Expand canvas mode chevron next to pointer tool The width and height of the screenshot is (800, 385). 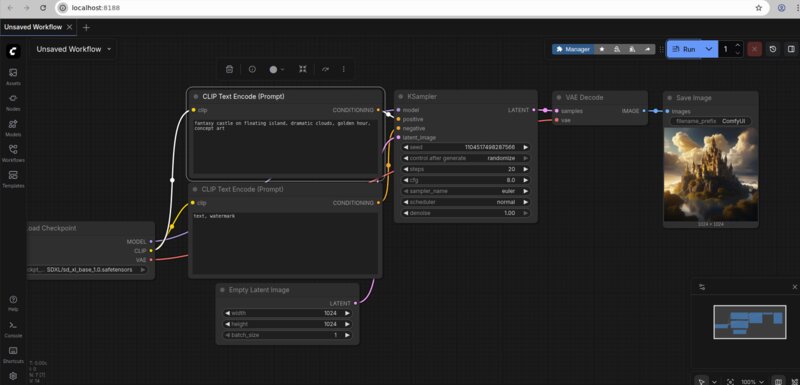click(x=714, y=381)
